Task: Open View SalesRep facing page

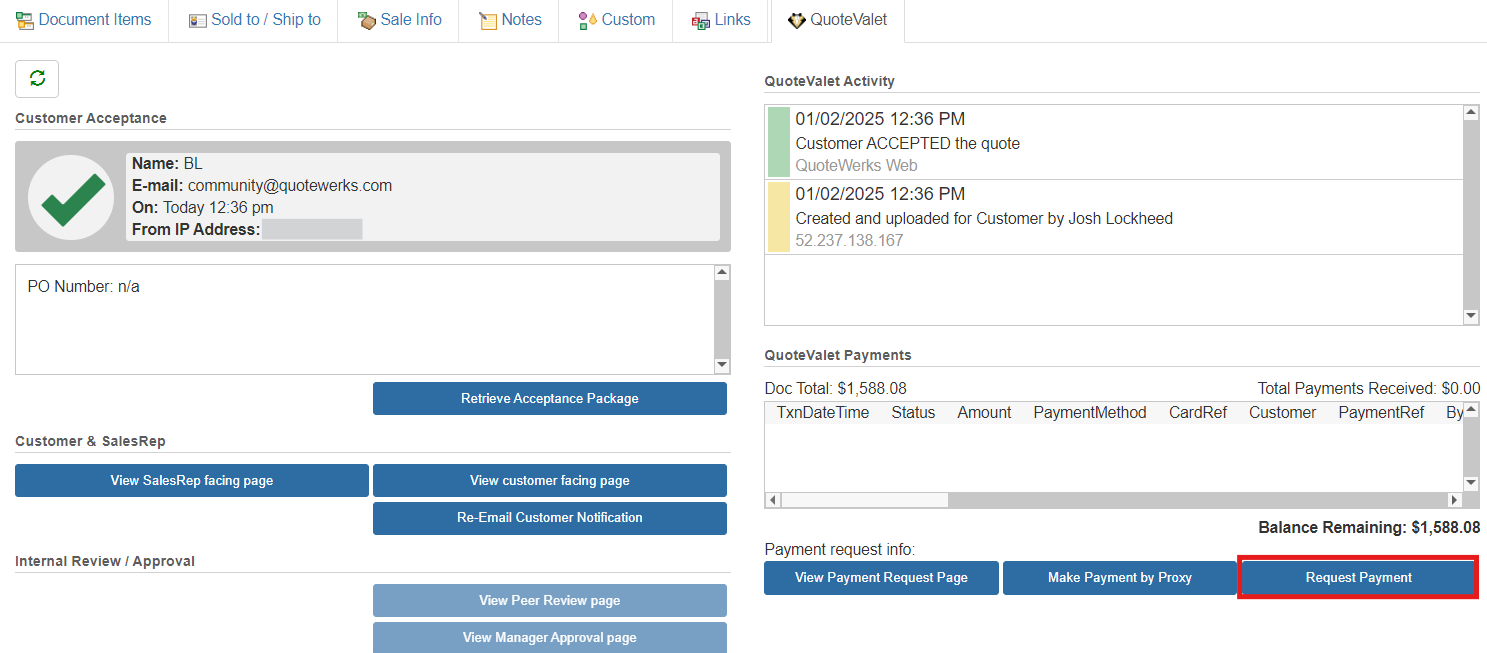Action: (191, 480)
